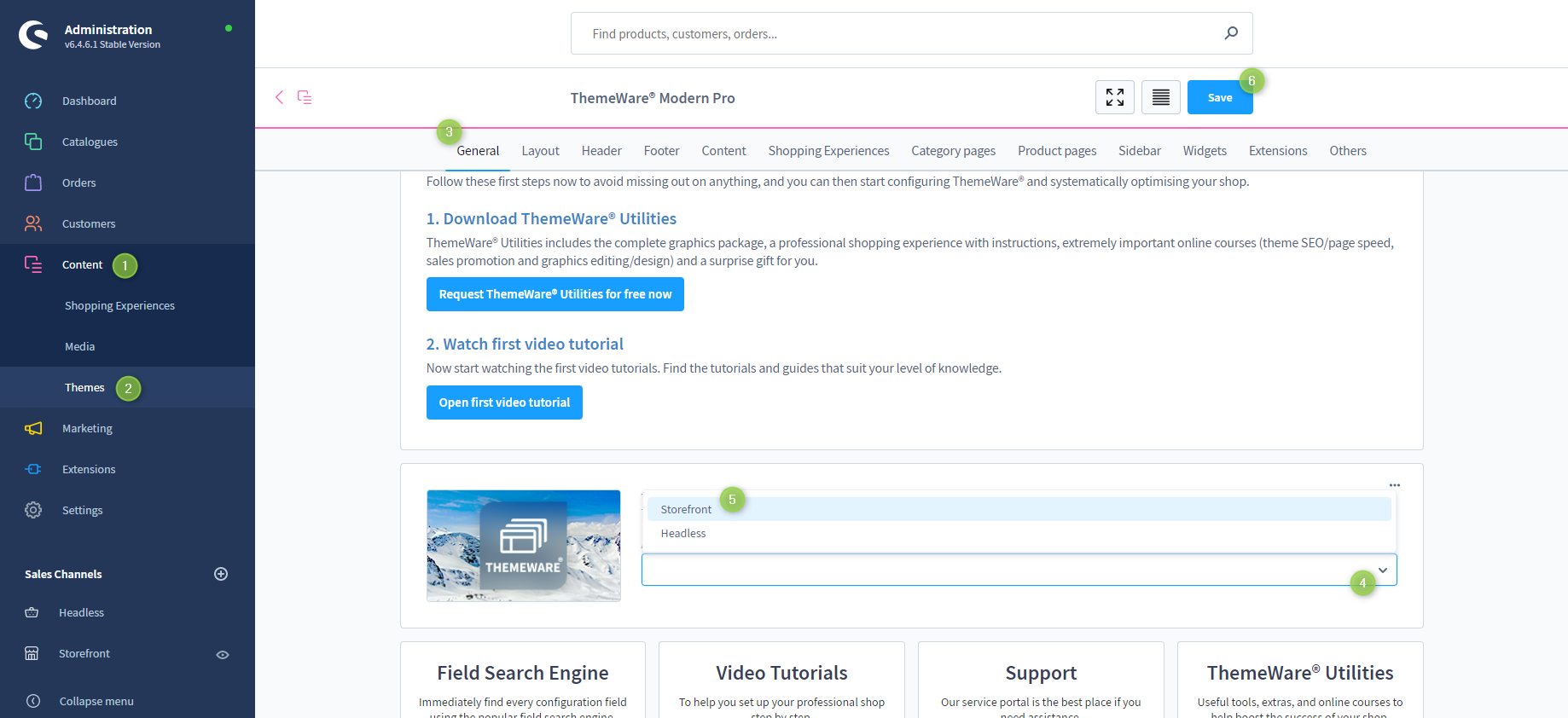Open Headless sales channel
This screenshot has width=1568, height=718.
coord(81,612)
